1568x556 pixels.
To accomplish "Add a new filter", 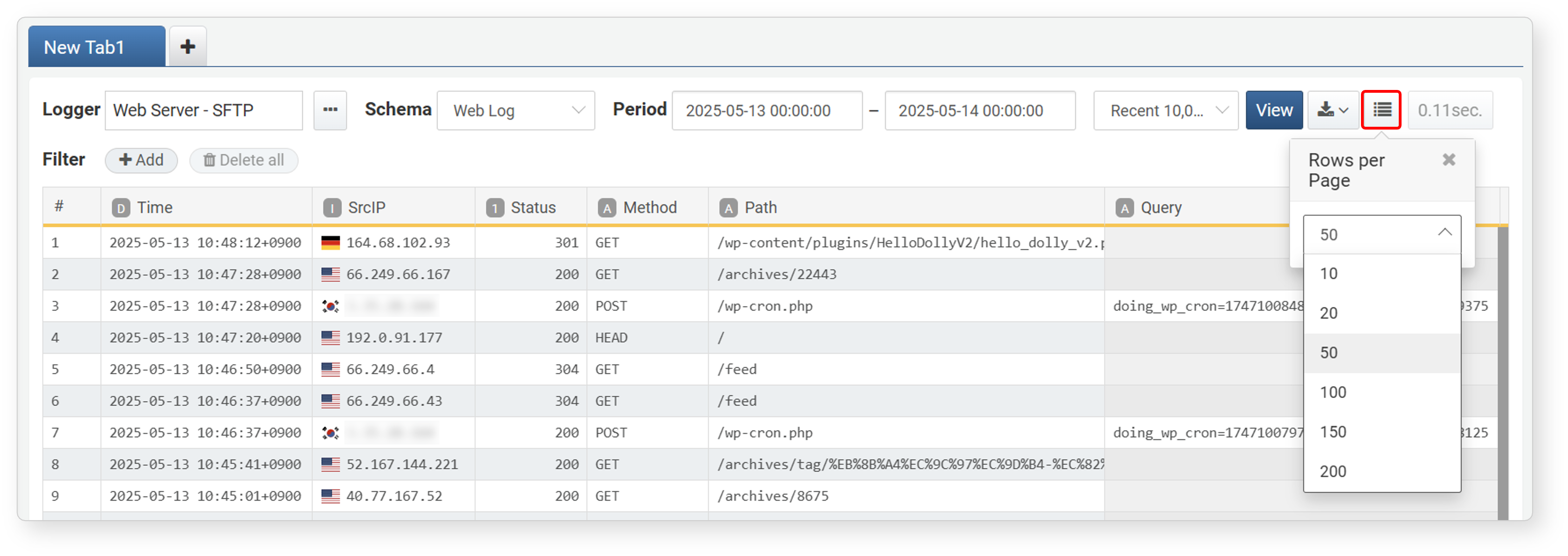I will 141,160.
